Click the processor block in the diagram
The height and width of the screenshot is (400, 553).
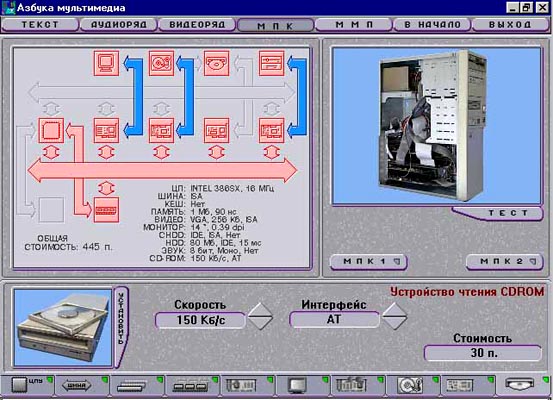tap(51, 131)
